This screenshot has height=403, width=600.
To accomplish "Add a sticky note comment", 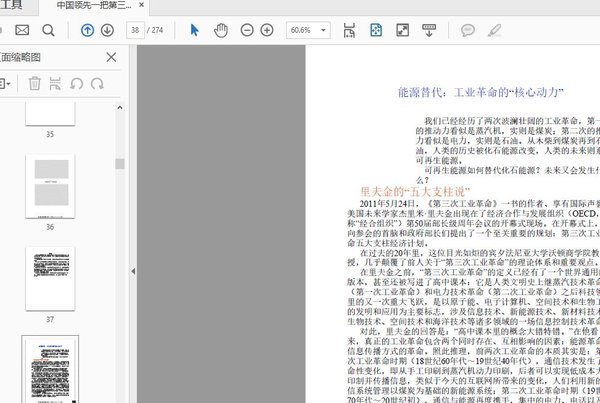I will [x=467, y=31].
